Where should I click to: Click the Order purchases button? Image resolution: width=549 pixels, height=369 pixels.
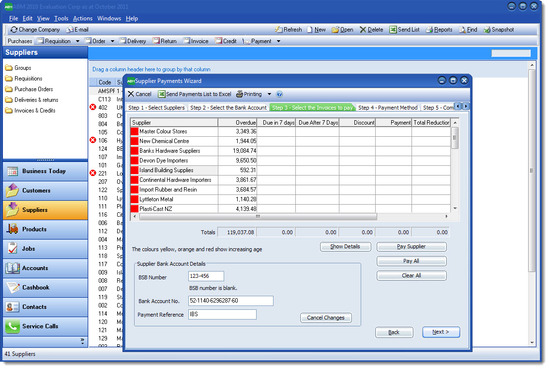pos(95,41)
